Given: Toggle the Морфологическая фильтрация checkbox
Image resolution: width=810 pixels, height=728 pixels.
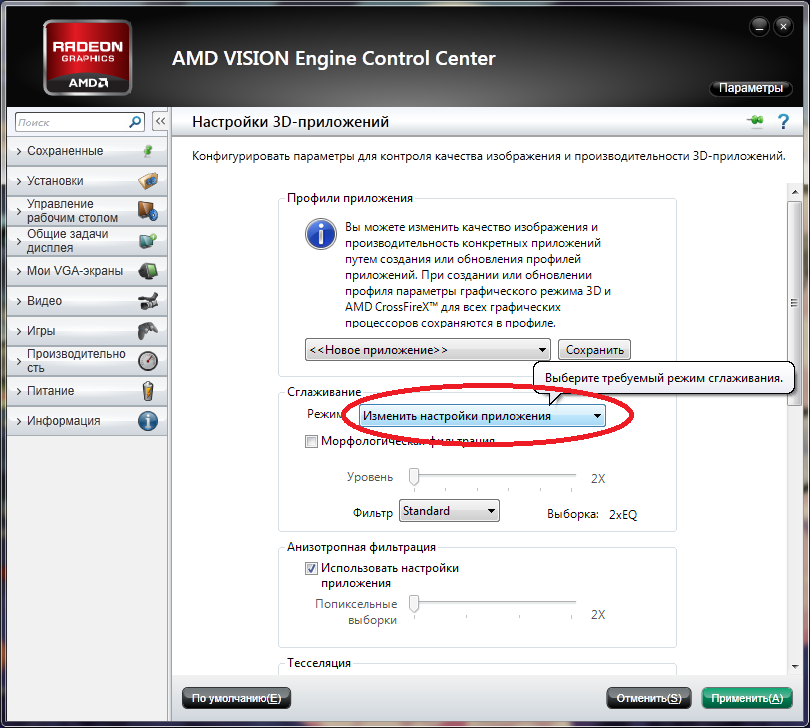Looking at the screenshot, I should (x=311, y=441).
